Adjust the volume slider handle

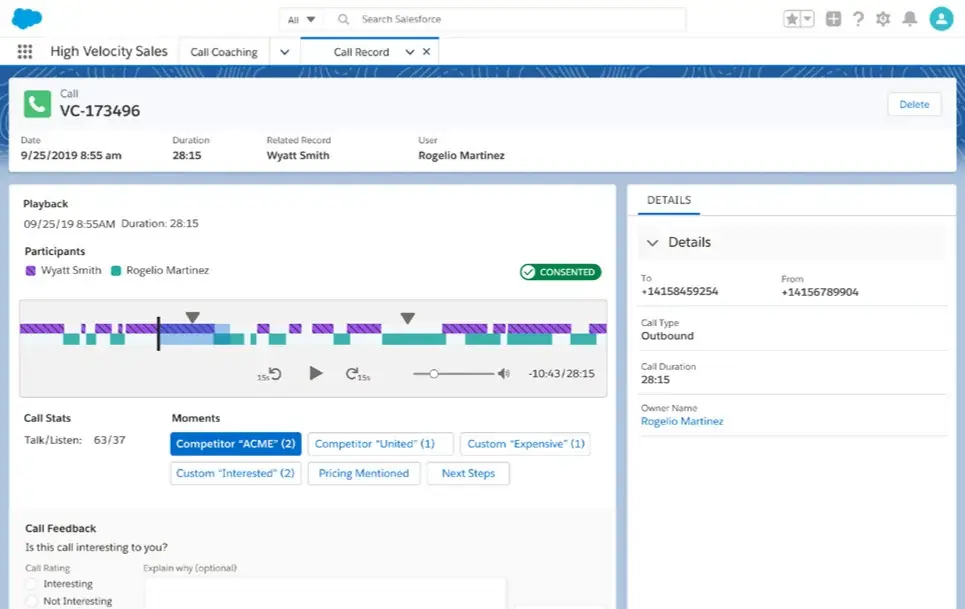pos(434,373)
